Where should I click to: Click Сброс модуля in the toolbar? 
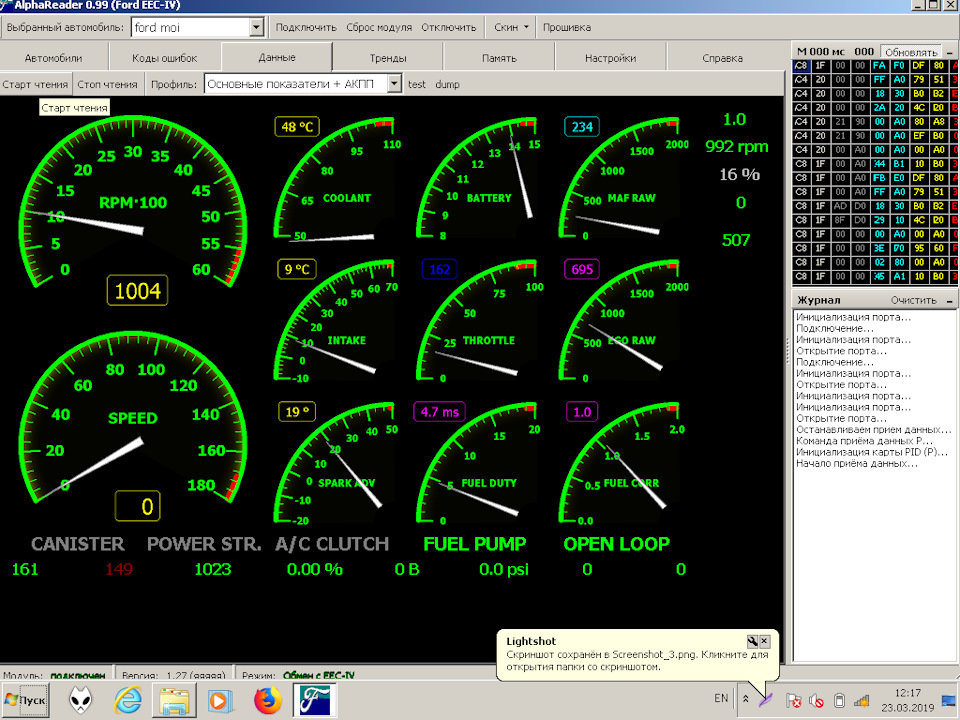click(379, 28)
